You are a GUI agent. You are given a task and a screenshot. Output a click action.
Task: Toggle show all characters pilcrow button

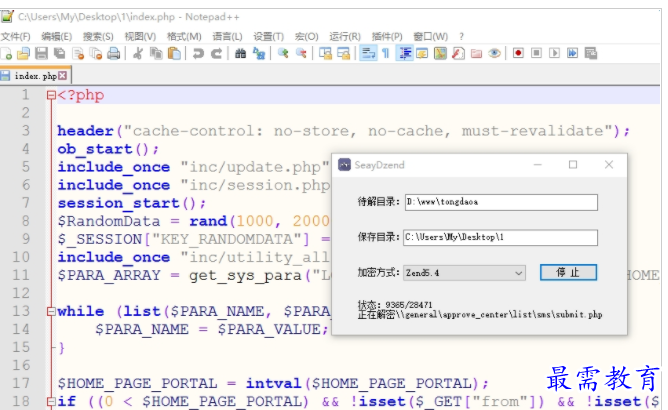(385, 53)
